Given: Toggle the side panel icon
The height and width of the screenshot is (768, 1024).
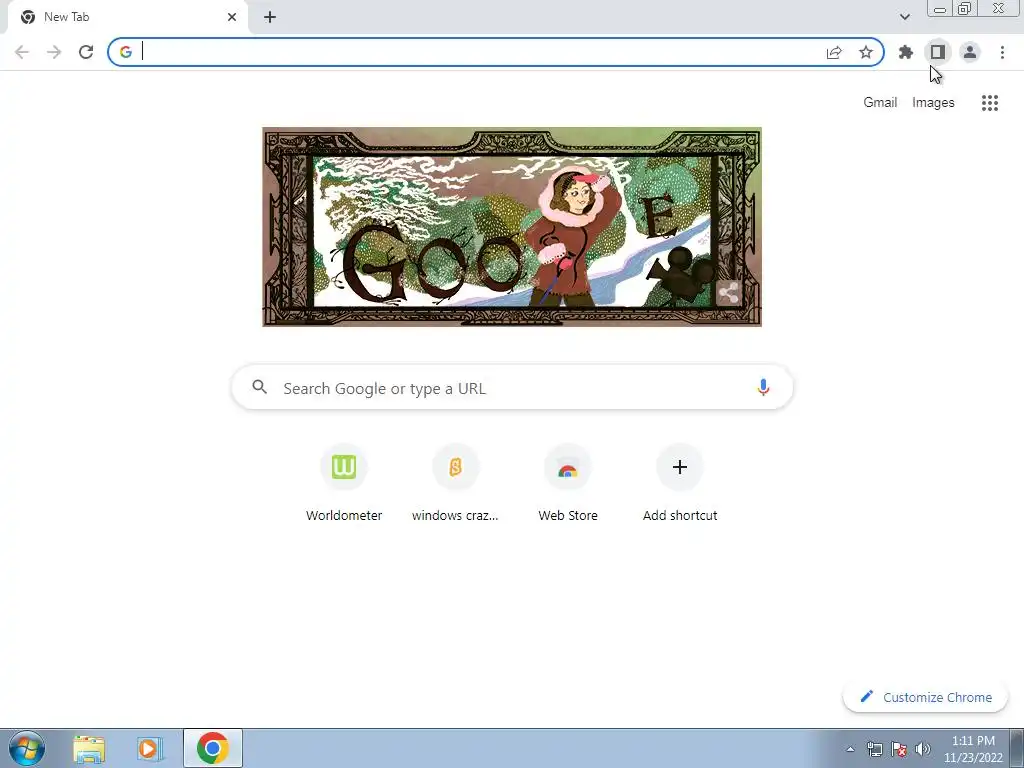Looking at the screenshot, I should [937, 52].
